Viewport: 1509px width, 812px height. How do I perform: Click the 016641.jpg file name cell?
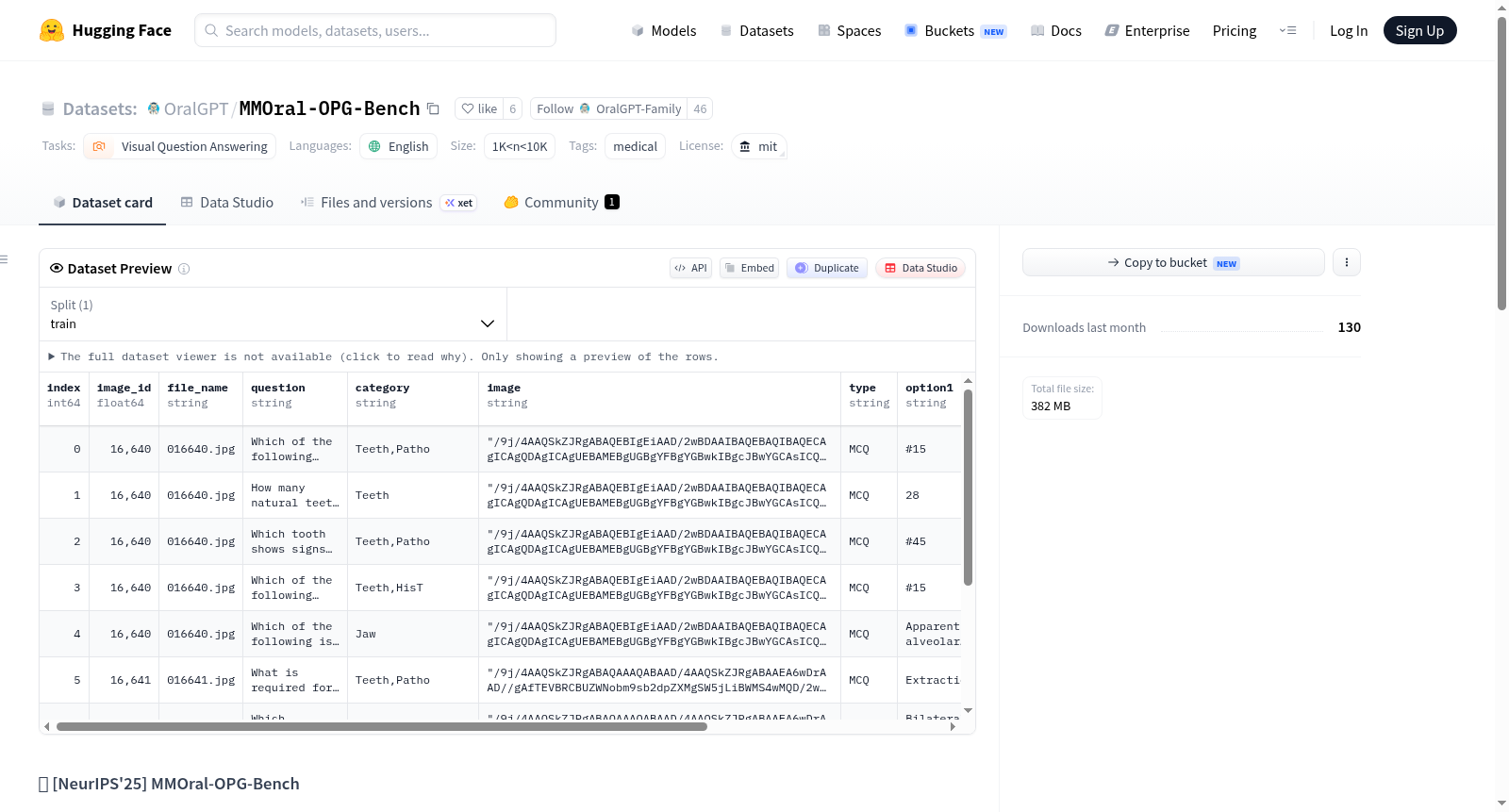pyautogui.click(x=201, y=680)
